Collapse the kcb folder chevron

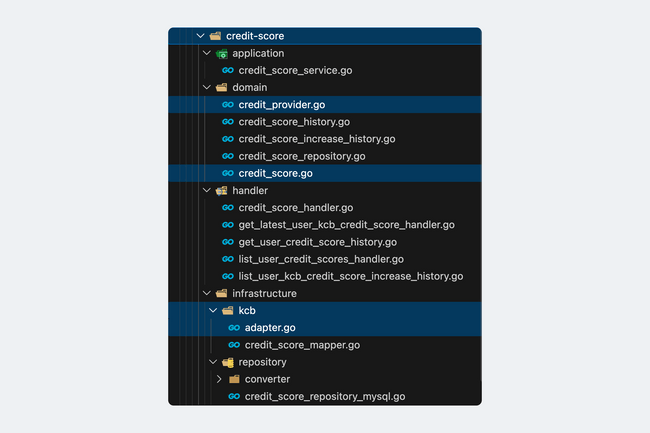(213, 310)
